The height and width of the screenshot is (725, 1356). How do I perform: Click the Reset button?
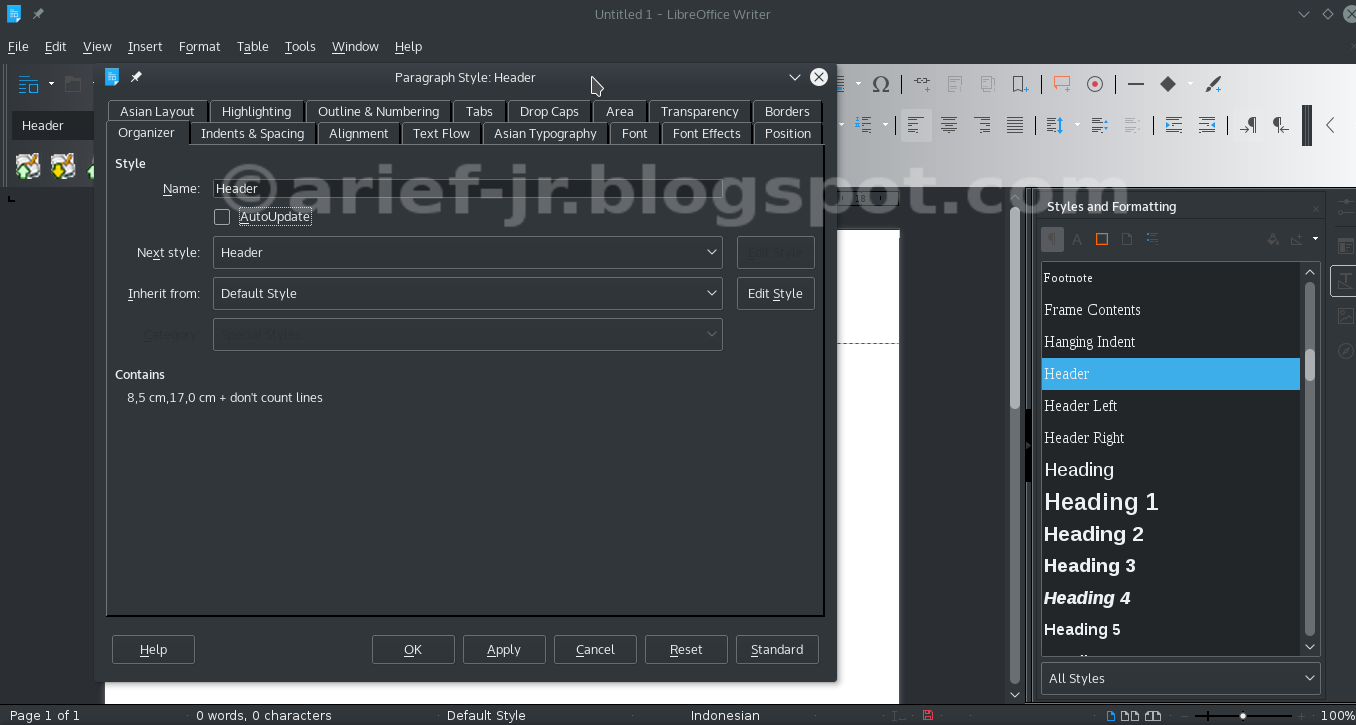(686, 649)
